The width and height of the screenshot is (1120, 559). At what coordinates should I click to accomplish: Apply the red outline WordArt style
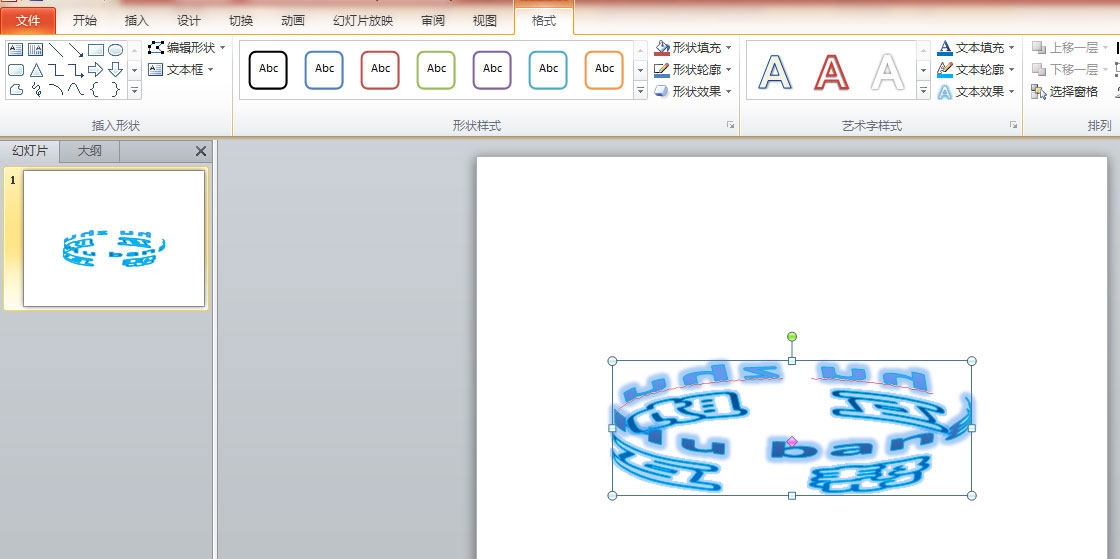[831, 71]
